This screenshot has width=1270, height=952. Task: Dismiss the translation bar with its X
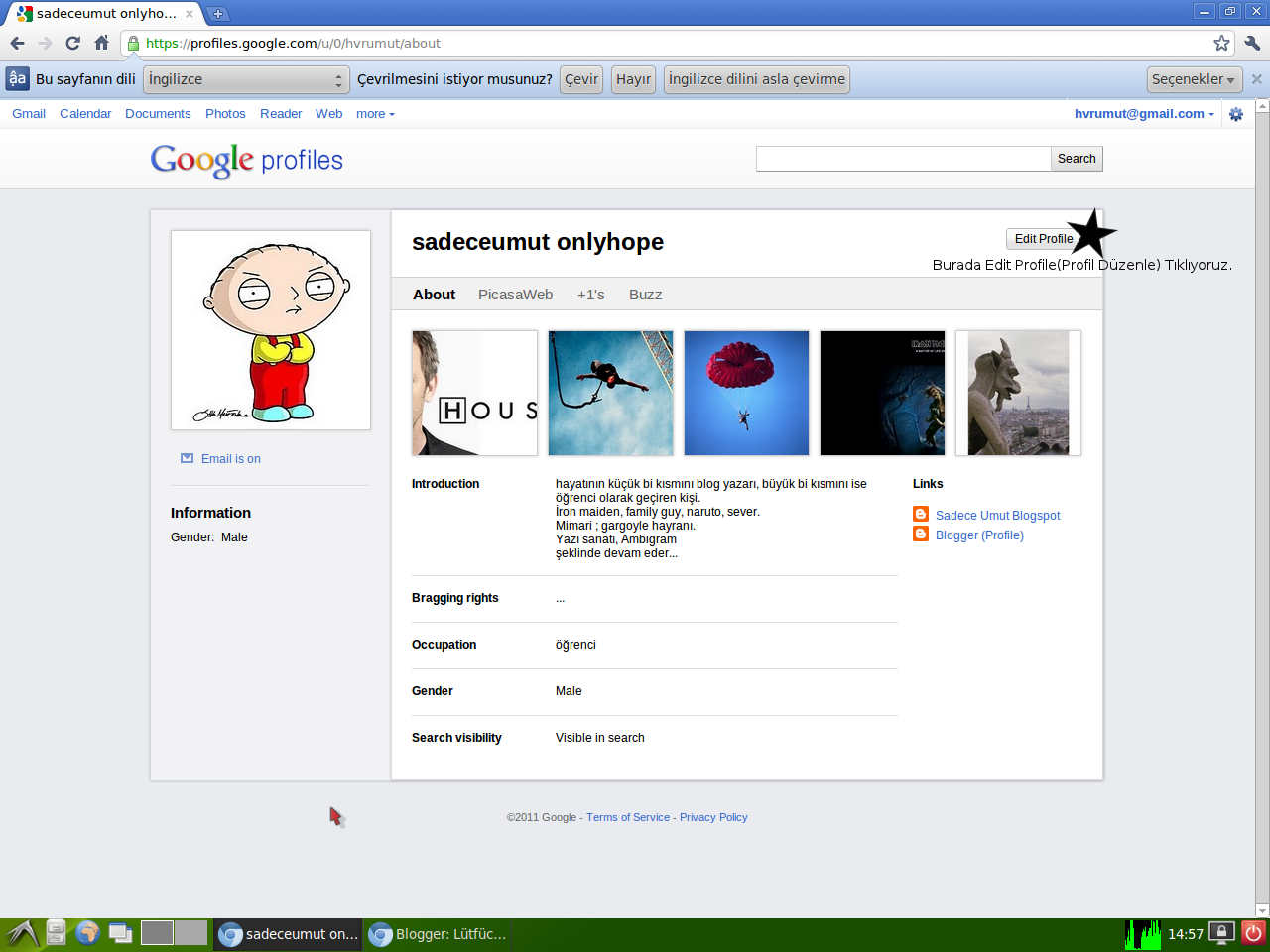(x=1257, y=79)
